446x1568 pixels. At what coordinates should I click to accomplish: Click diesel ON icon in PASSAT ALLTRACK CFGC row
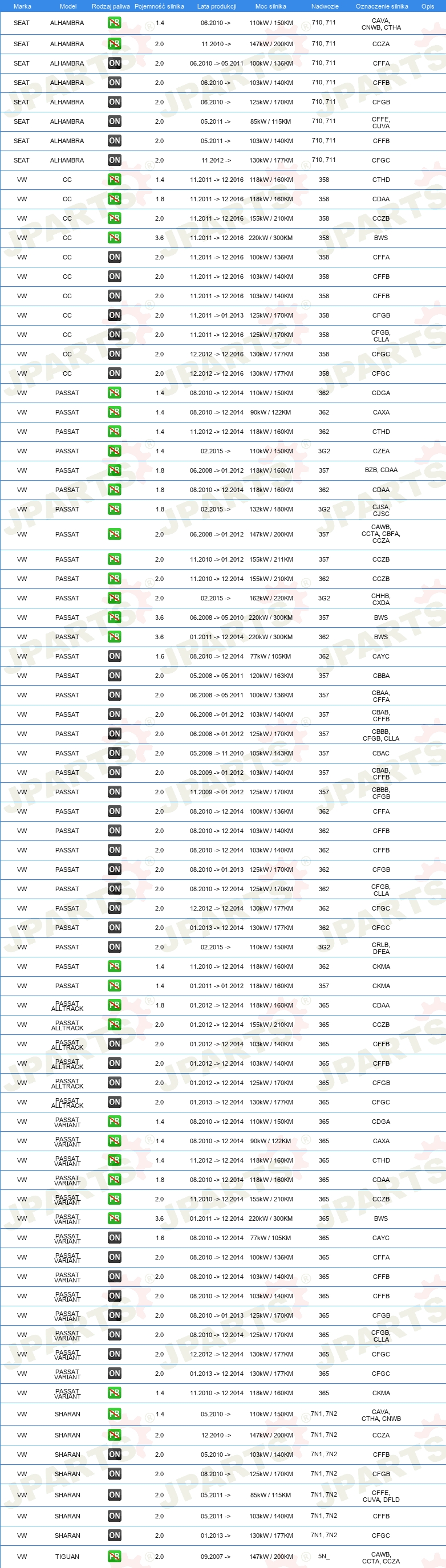(115, 1102)
